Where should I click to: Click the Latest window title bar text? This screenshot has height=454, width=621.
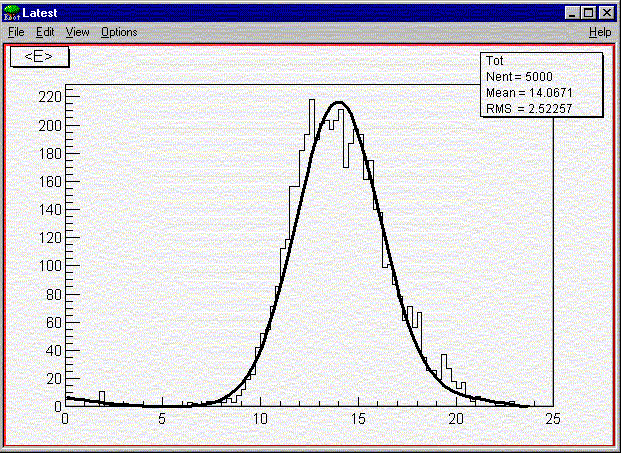tap(41, 12)
